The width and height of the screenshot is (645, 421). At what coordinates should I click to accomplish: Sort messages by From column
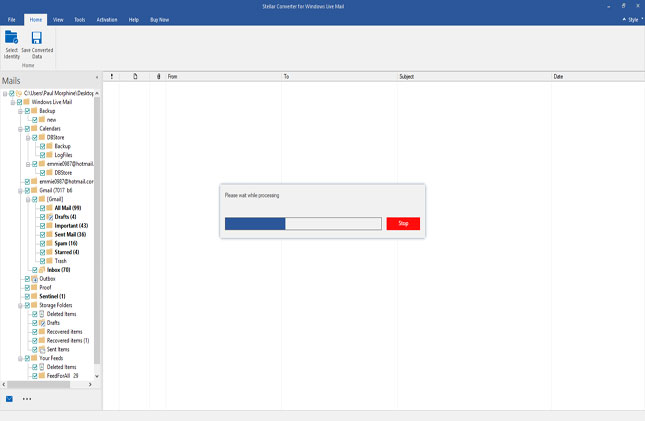tap(223, 77)
